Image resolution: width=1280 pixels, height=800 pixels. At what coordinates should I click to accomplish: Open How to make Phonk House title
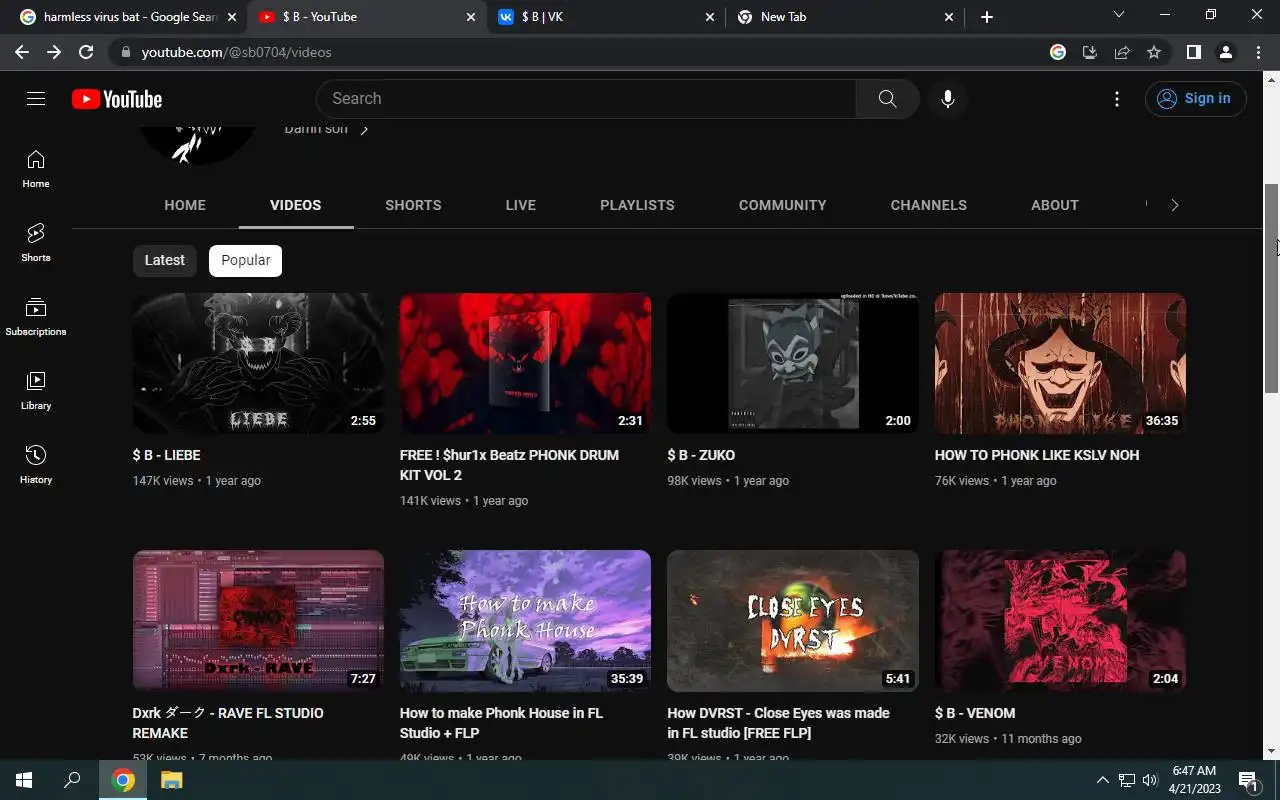(501, 723)
